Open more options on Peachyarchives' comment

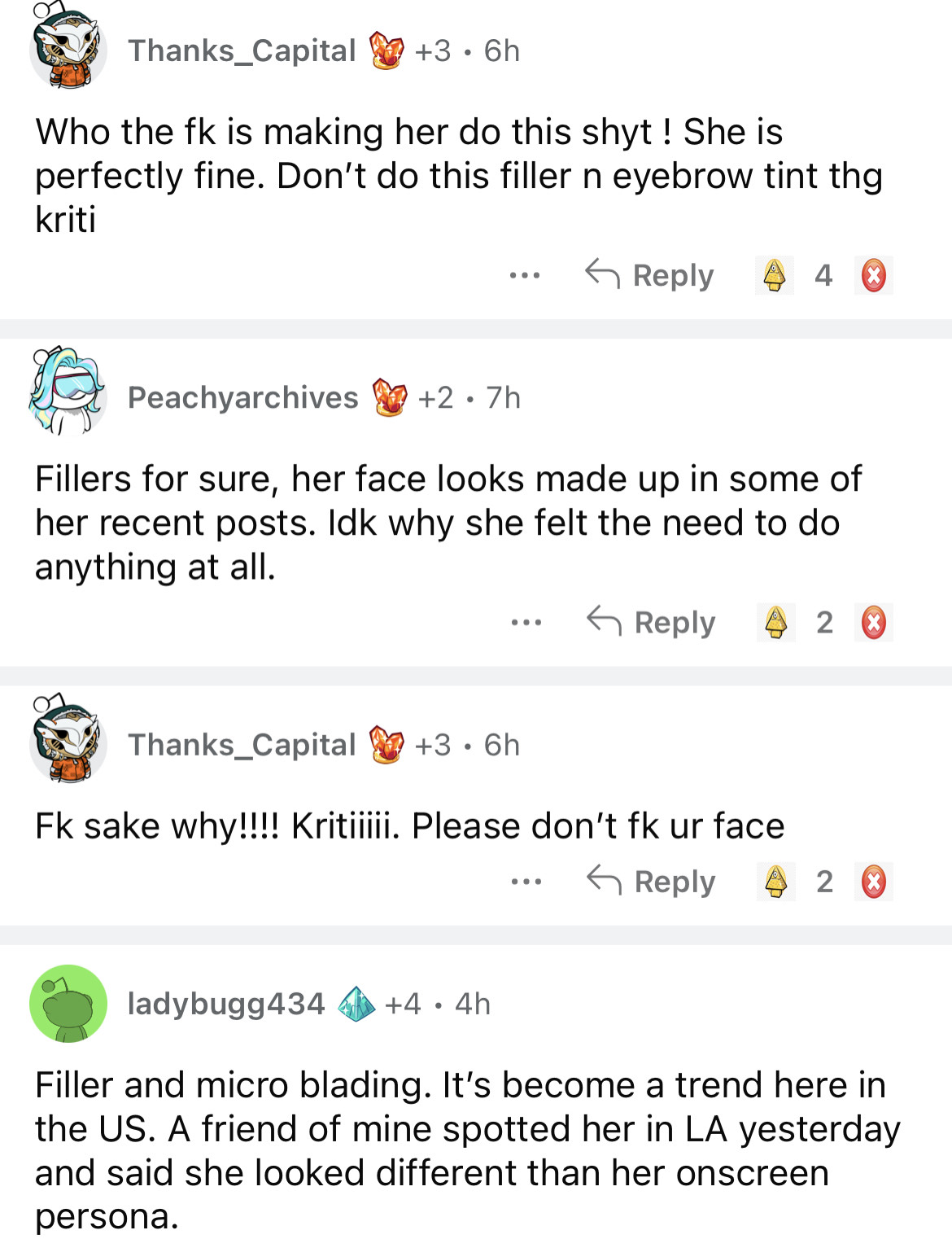coord(526,623)
